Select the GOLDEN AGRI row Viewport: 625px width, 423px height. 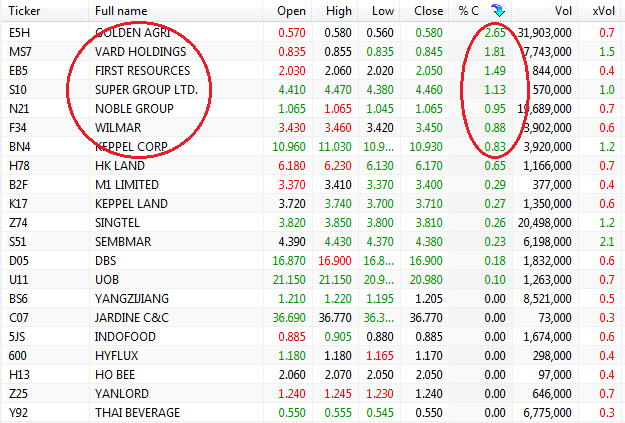(130, 32)
